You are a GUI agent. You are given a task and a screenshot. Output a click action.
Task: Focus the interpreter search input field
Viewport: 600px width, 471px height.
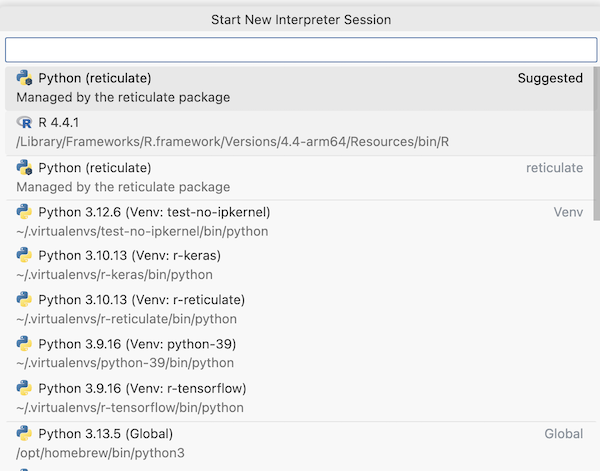tap(300, 50)
